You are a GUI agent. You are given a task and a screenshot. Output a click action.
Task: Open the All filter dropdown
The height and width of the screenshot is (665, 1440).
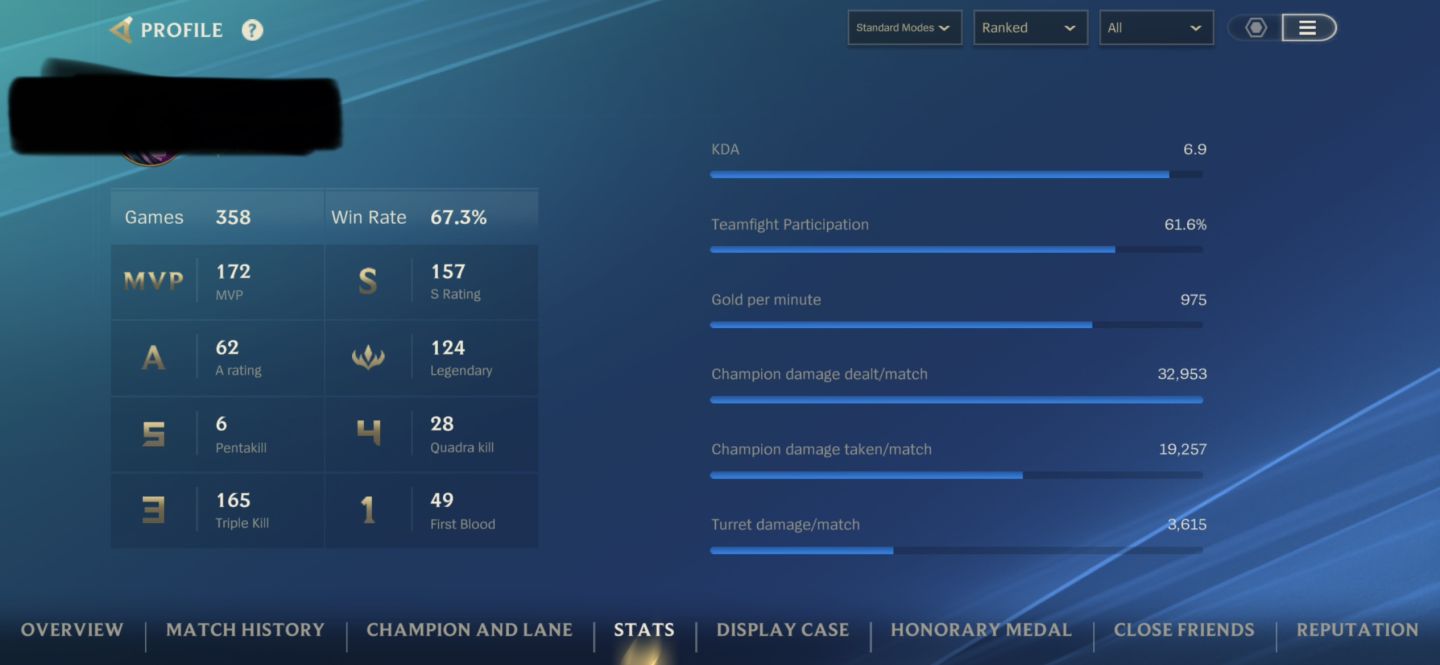point(1156,28)
